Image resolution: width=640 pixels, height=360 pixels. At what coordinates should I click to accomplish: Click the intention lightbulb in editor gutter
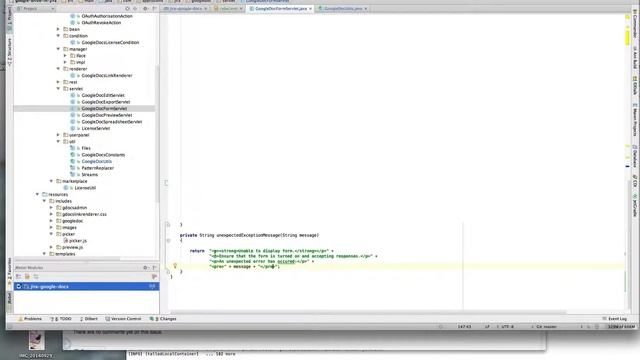pos(175,266)
